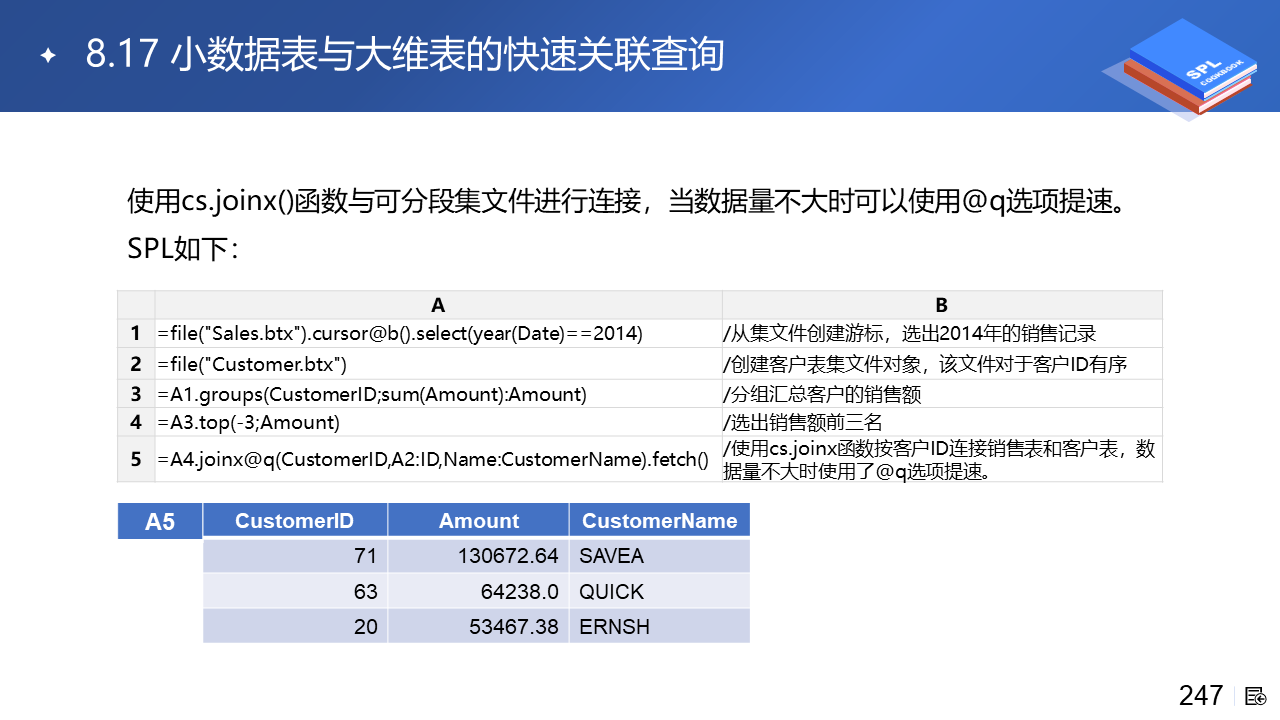The image size is (1280, 720).
Task: Click the slide title "8.17 小数据表与大维表的快速关联查询"
Action: [405, 55]
